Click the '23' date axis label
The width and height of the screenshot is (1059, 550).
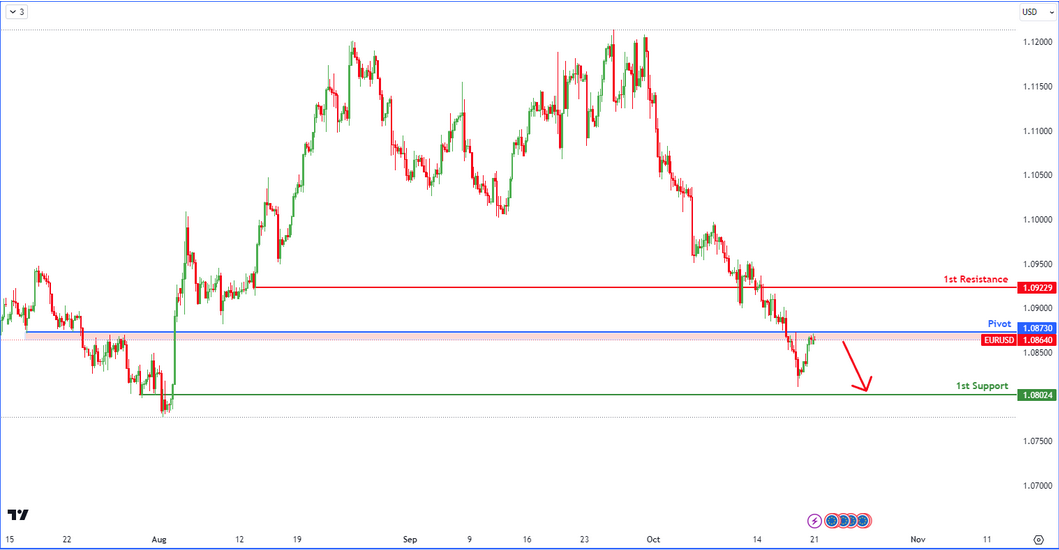pyautogui.click(x=584, y=539)
